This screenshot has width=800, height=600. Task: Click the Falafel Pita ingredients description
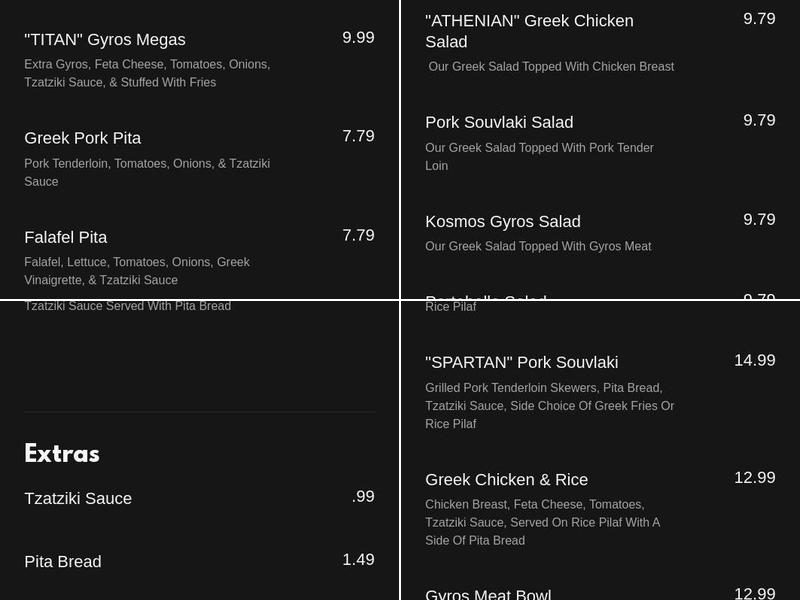point(137,271)
